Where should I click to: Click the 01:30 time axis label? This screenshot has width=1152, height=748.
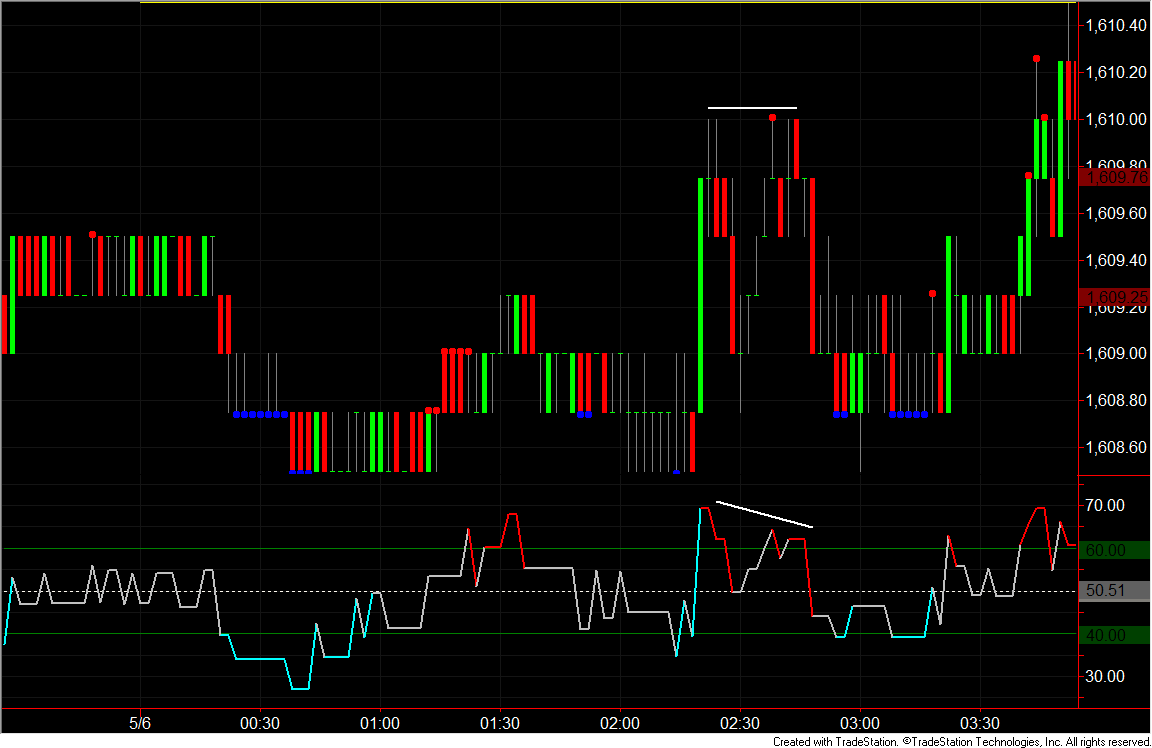[500, 723]
